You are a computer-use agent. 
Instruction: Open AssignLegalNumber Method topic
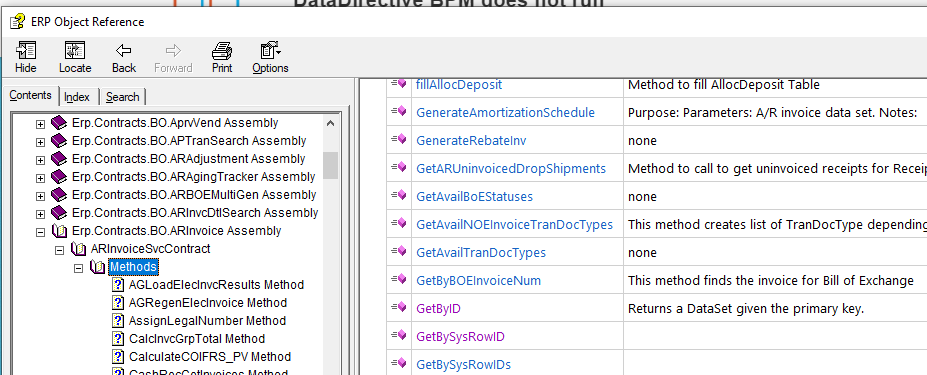208,321
